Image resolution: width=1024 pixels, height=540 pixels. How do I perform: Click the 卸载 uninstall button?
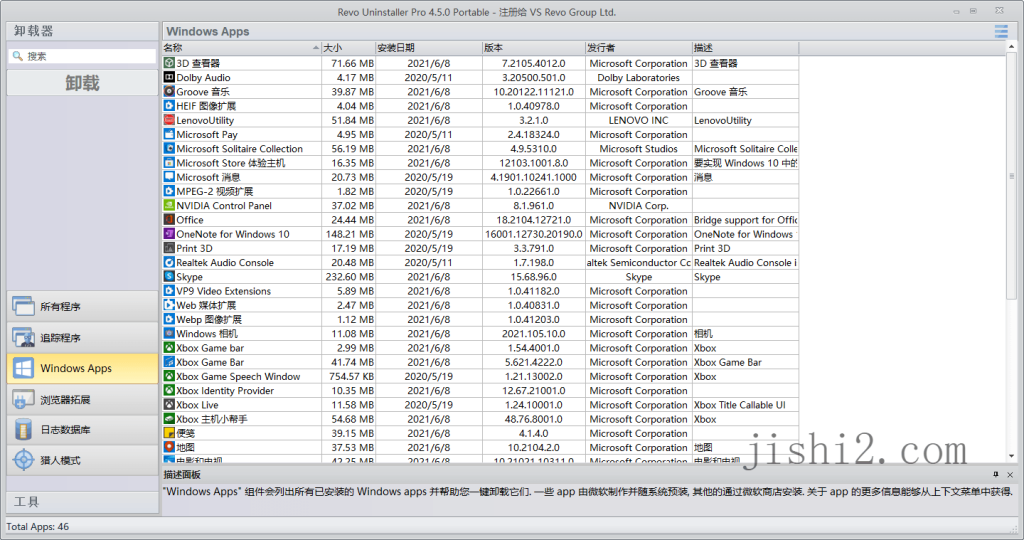point(82,83)
